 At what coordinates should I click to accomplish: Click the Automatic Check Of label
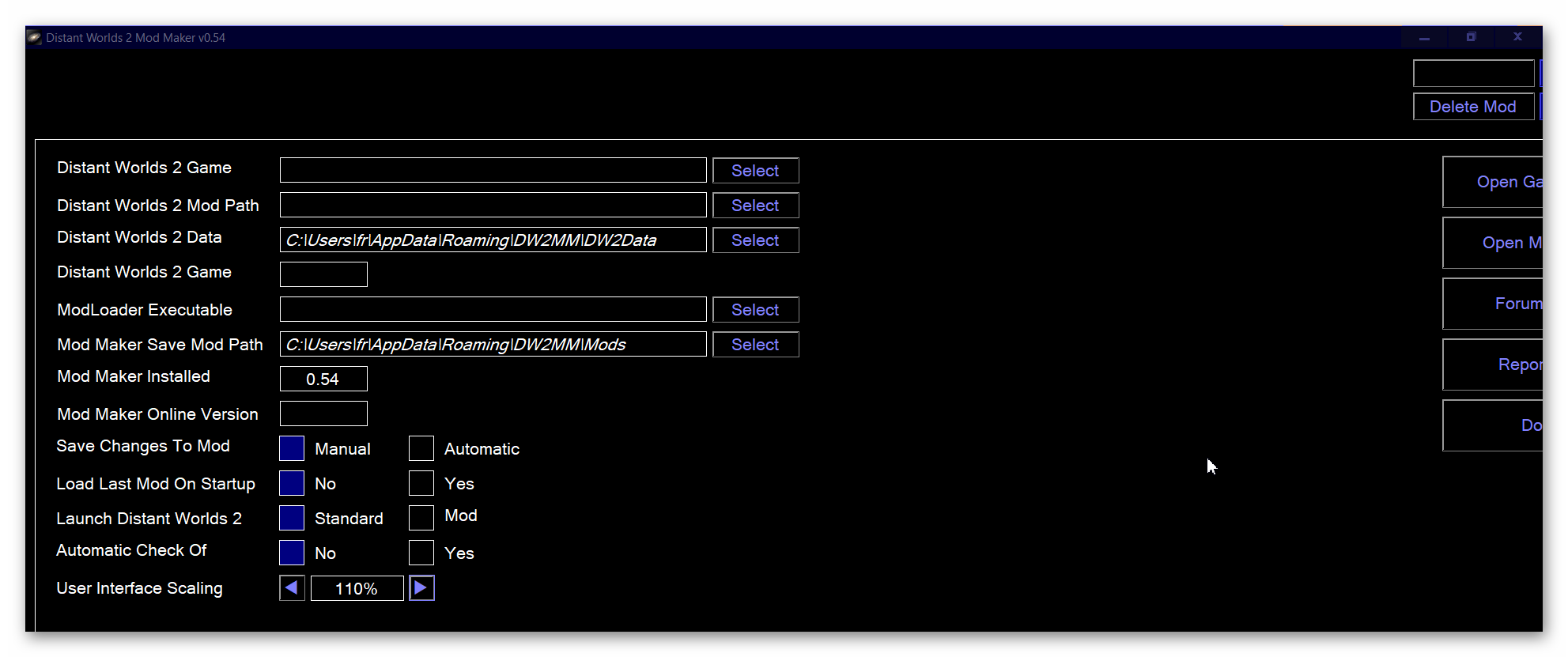pyautogui.click(x=131, y=550)
